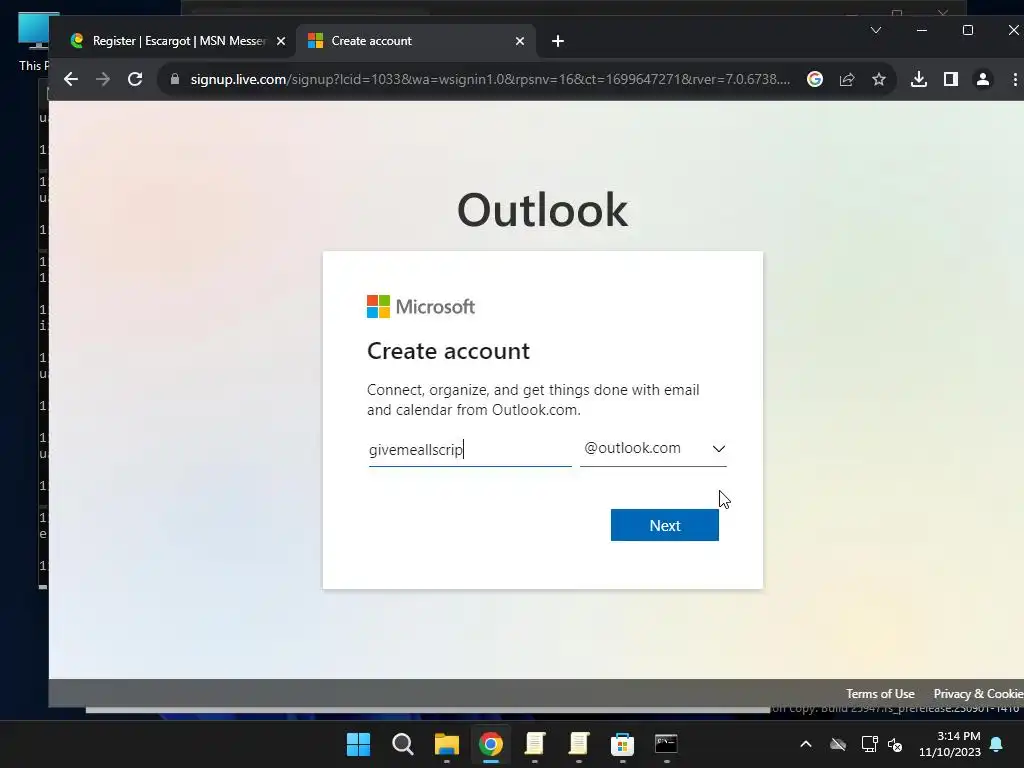Expand the @outlook.com domain dropdown
Screen dimensions: 1024x768
pos(653,449)
